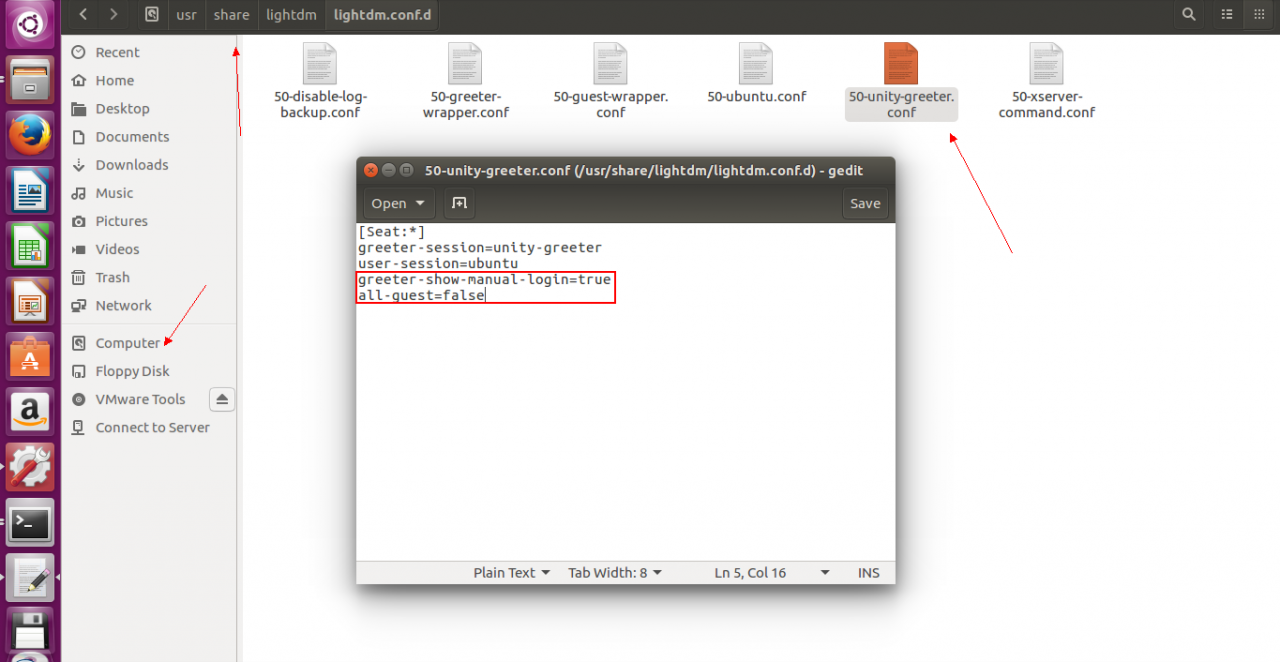
Task: Open System Settings from the dock
Action: [30, 467]
